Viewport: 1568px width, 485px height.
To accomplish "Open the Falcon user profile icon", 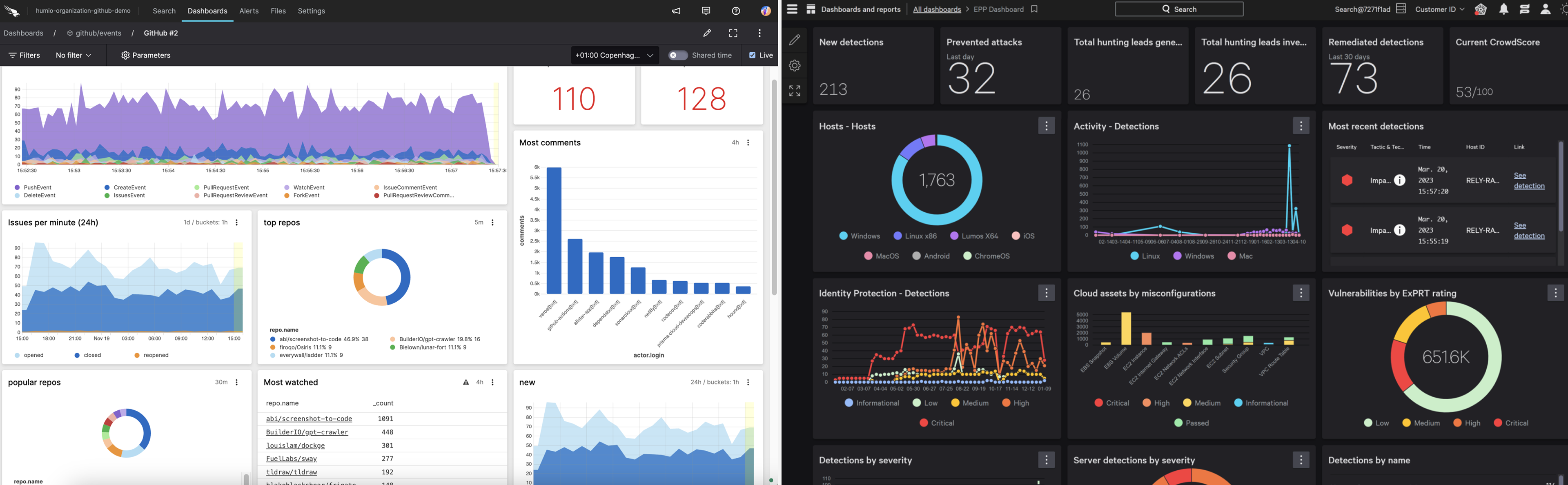I will click(x=1546, y=9).
